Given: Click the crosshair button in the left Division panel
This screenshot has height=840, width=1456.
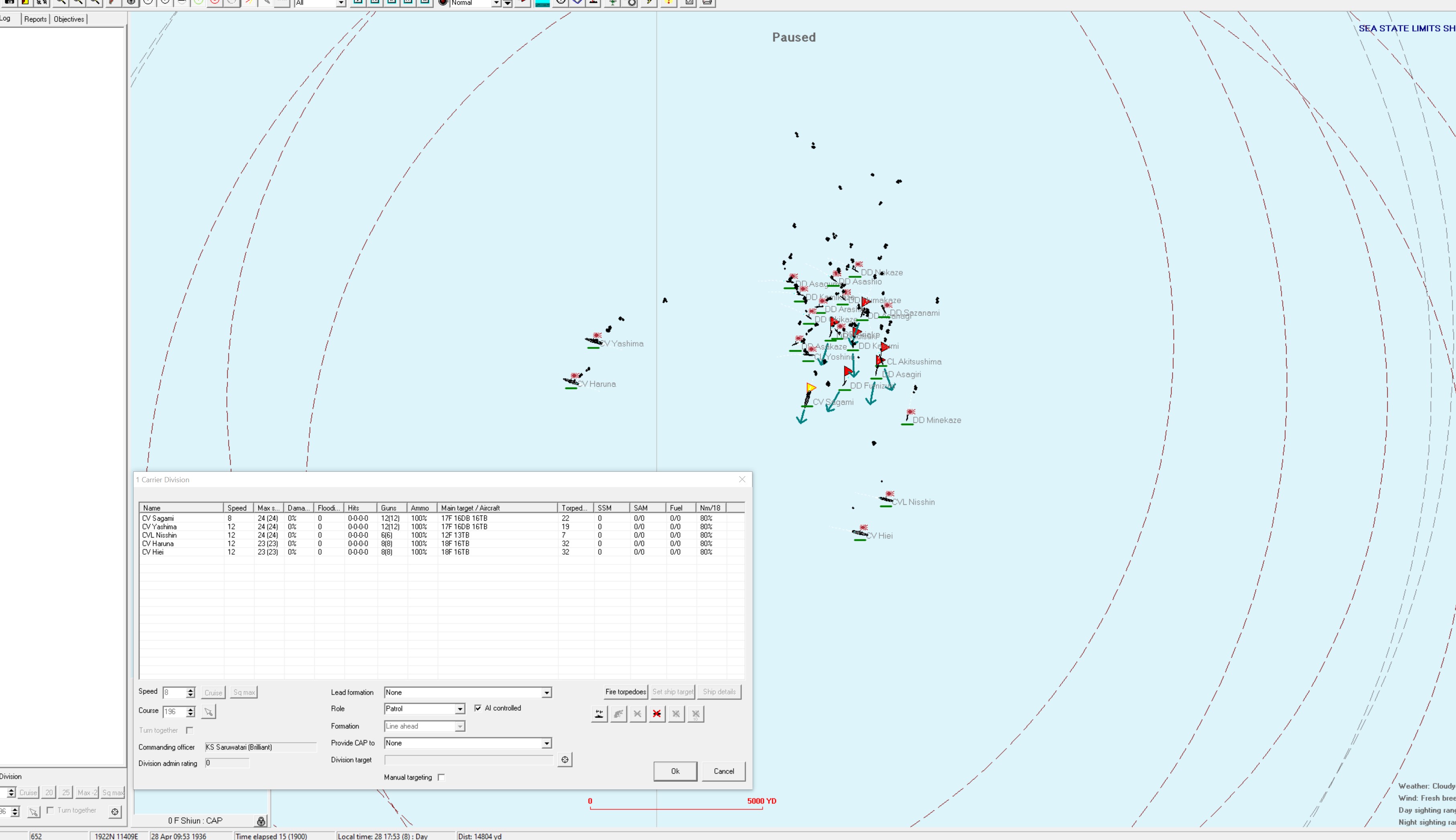Looking at the screenshot, I should [115, 812].
